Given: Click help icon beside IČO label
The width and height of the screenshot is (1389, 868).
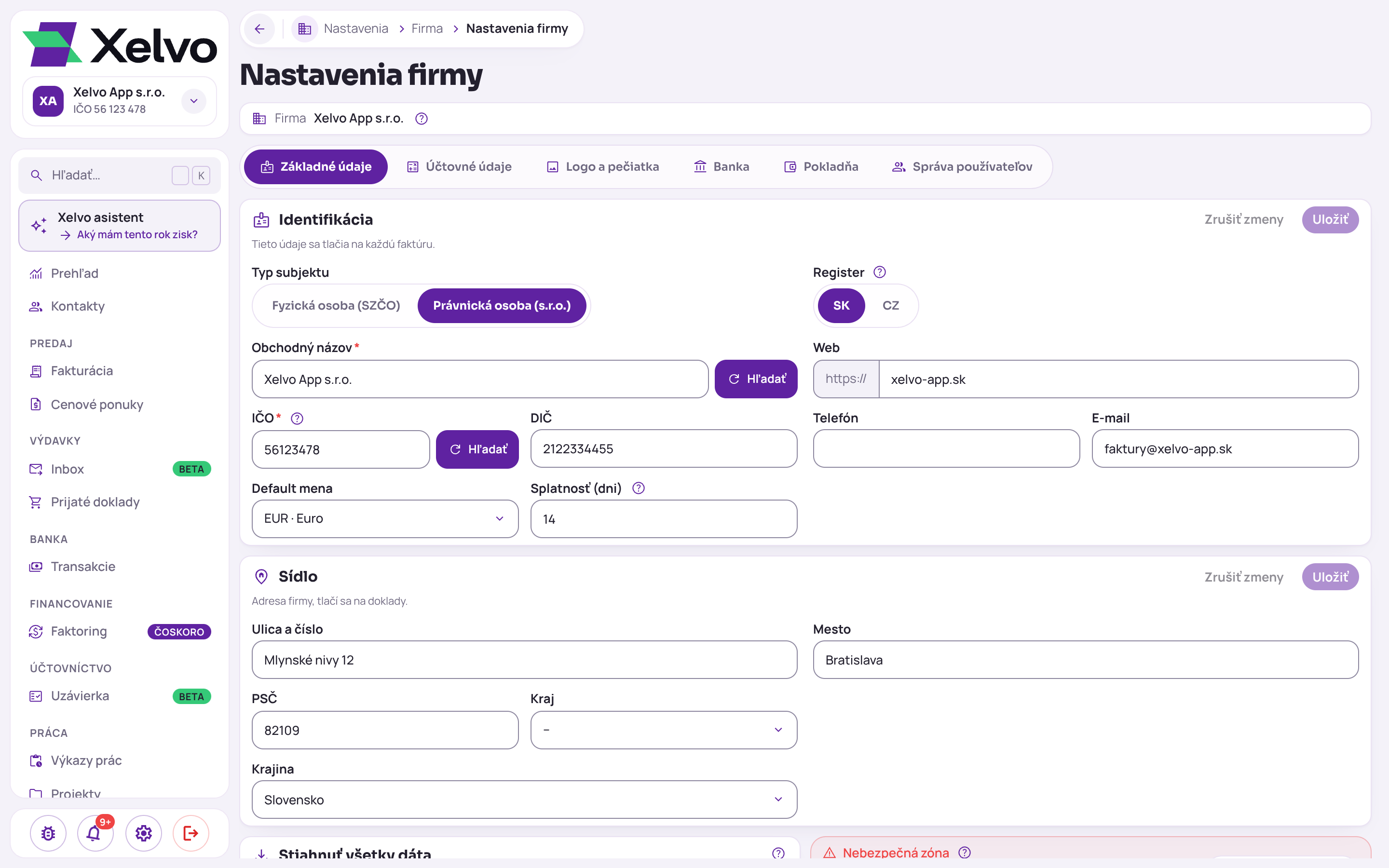Looking at the screenshot, I should tap(297, 419).
